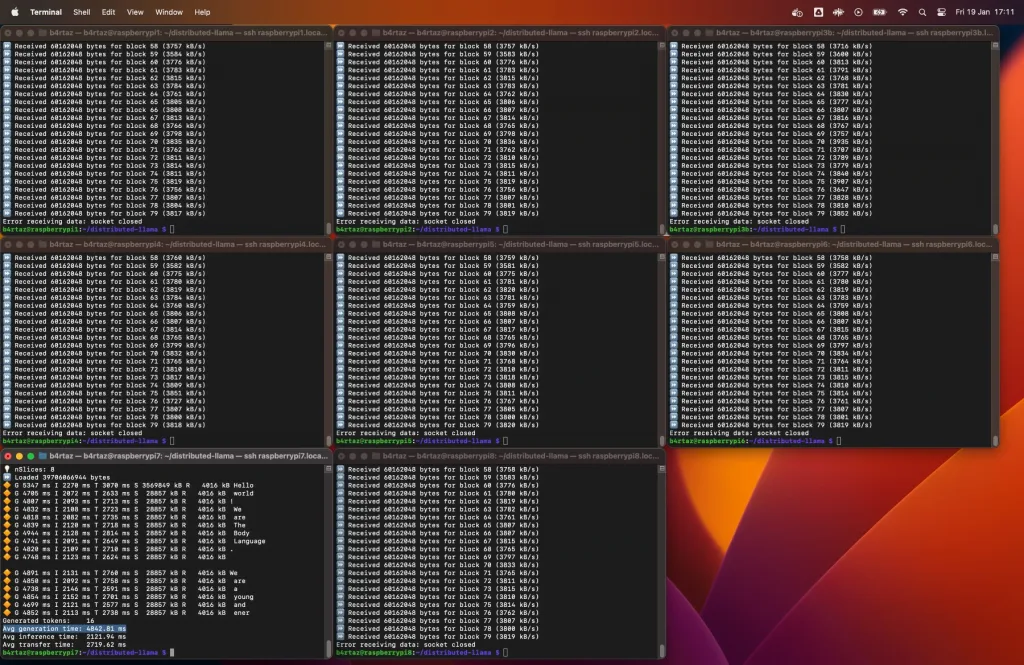This screenshot has height=665, width=1024.
Task: Click the play-circle icon in menu bar
Action: [858, 12]
